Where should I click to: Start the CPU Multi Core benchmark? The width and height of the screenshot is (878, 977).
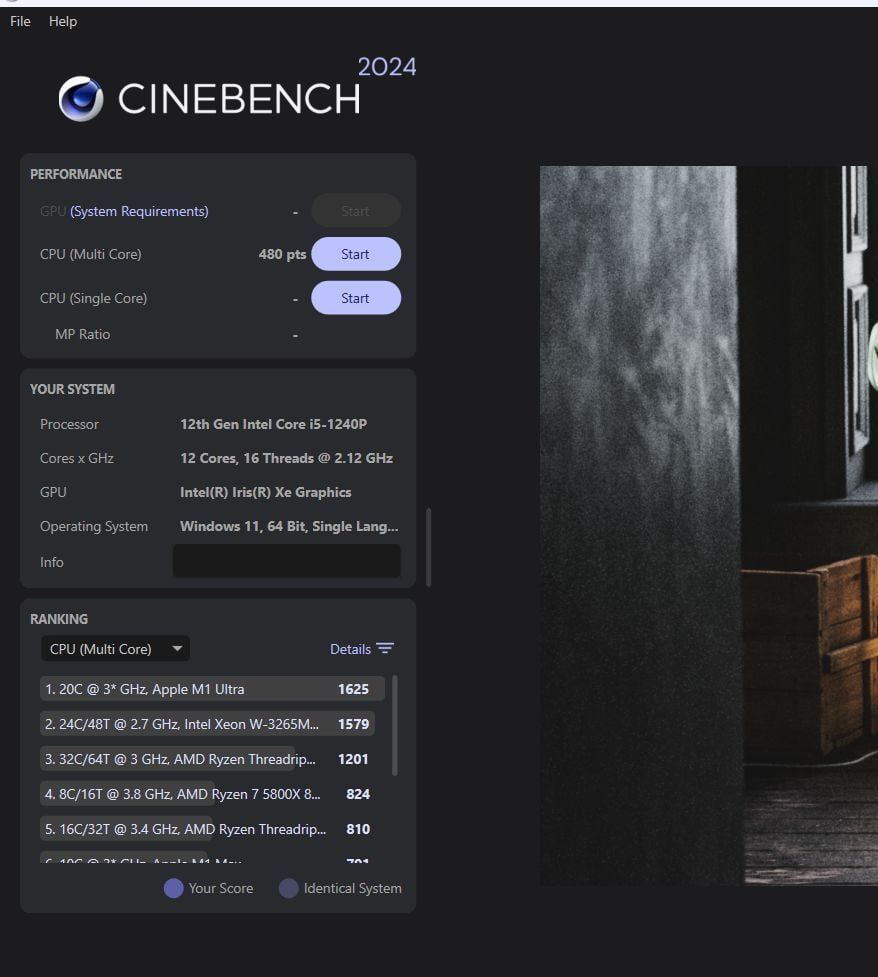tap(356, 254)
